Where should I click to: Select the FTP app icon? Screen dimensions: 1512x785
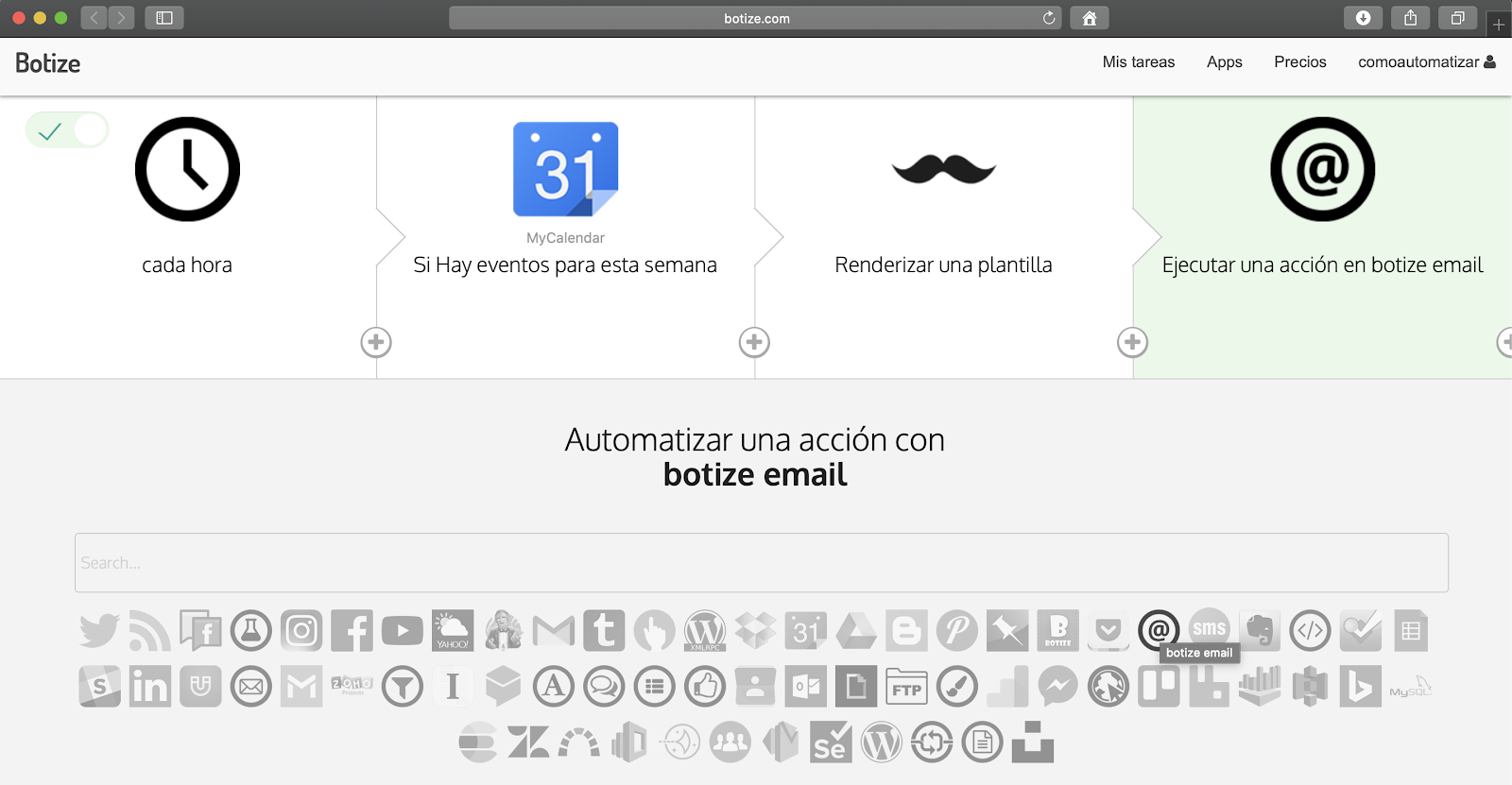906,687
